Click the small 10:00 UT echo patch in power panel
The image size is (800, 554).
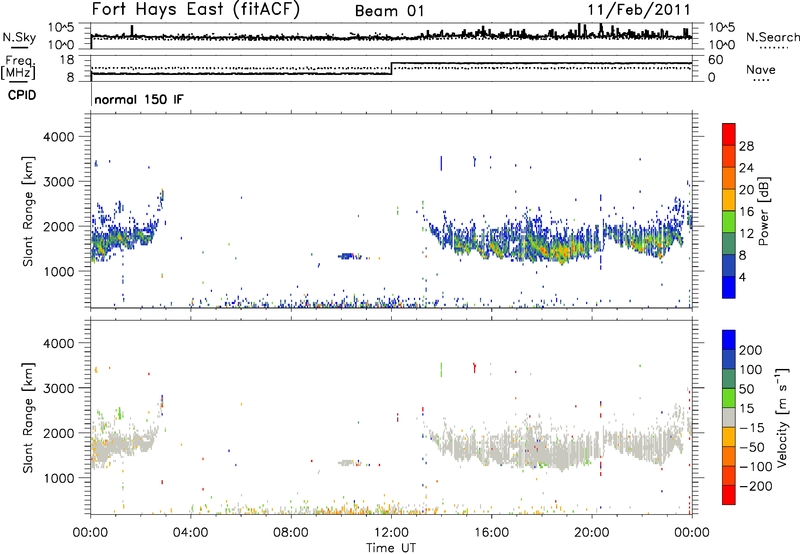[x=350, y=256]
